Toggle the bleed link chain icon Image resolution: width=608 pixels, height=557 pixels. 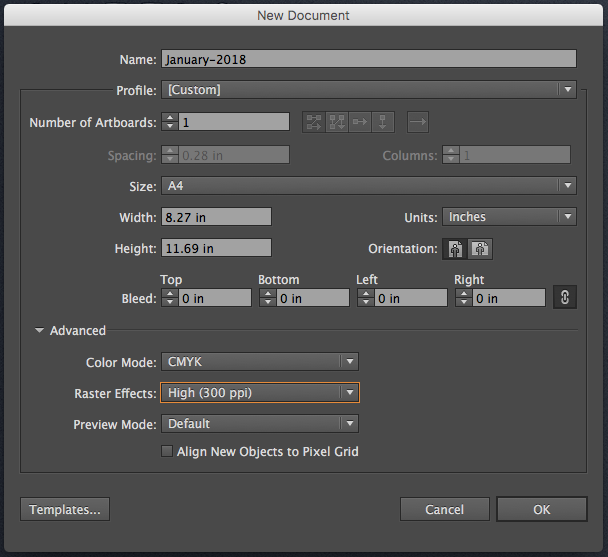pos(565,298)
